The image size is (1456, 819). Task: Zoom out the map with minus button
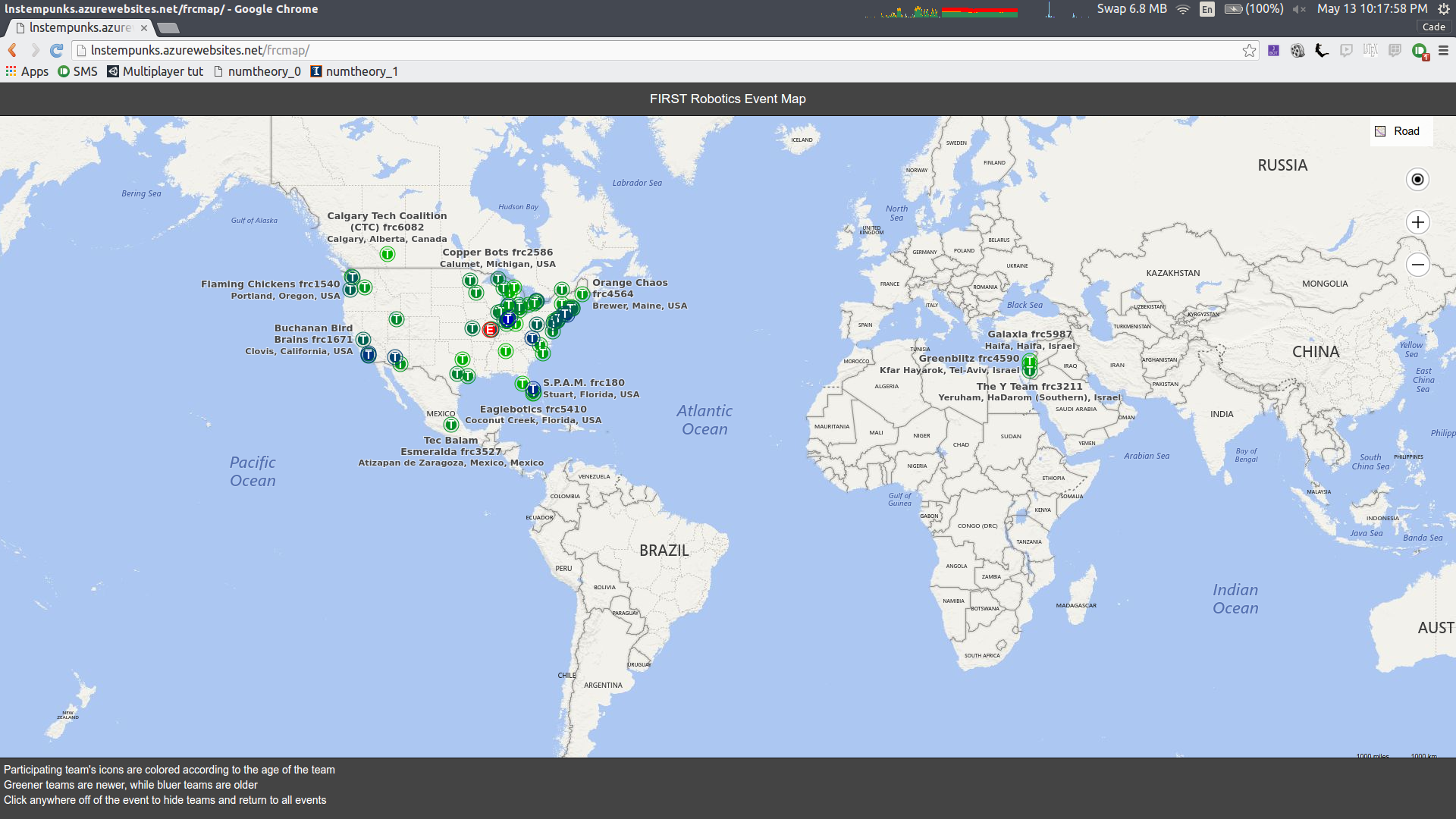(1417, 265)
